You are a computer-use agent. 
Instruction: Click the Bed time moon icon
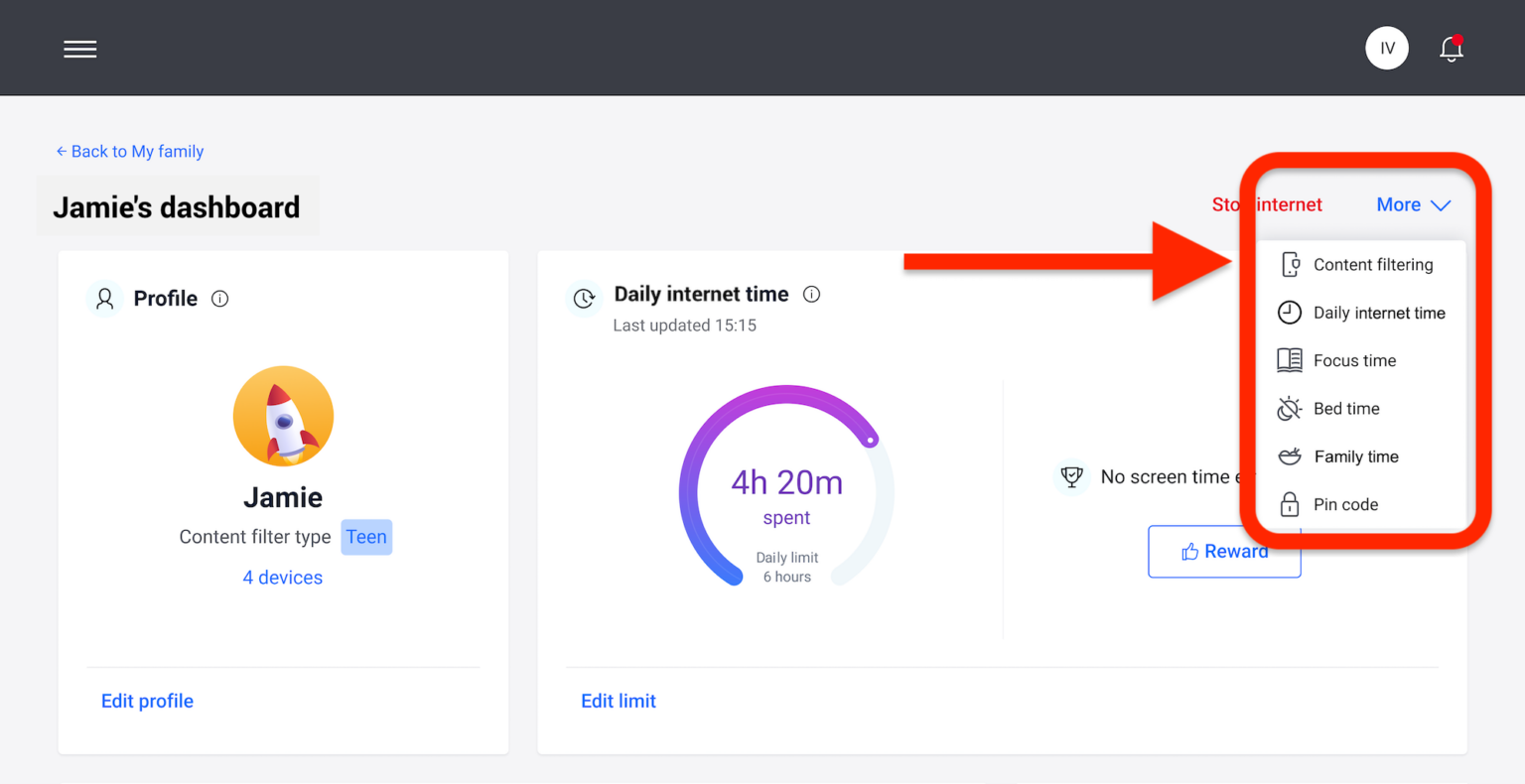[1289, 409]
